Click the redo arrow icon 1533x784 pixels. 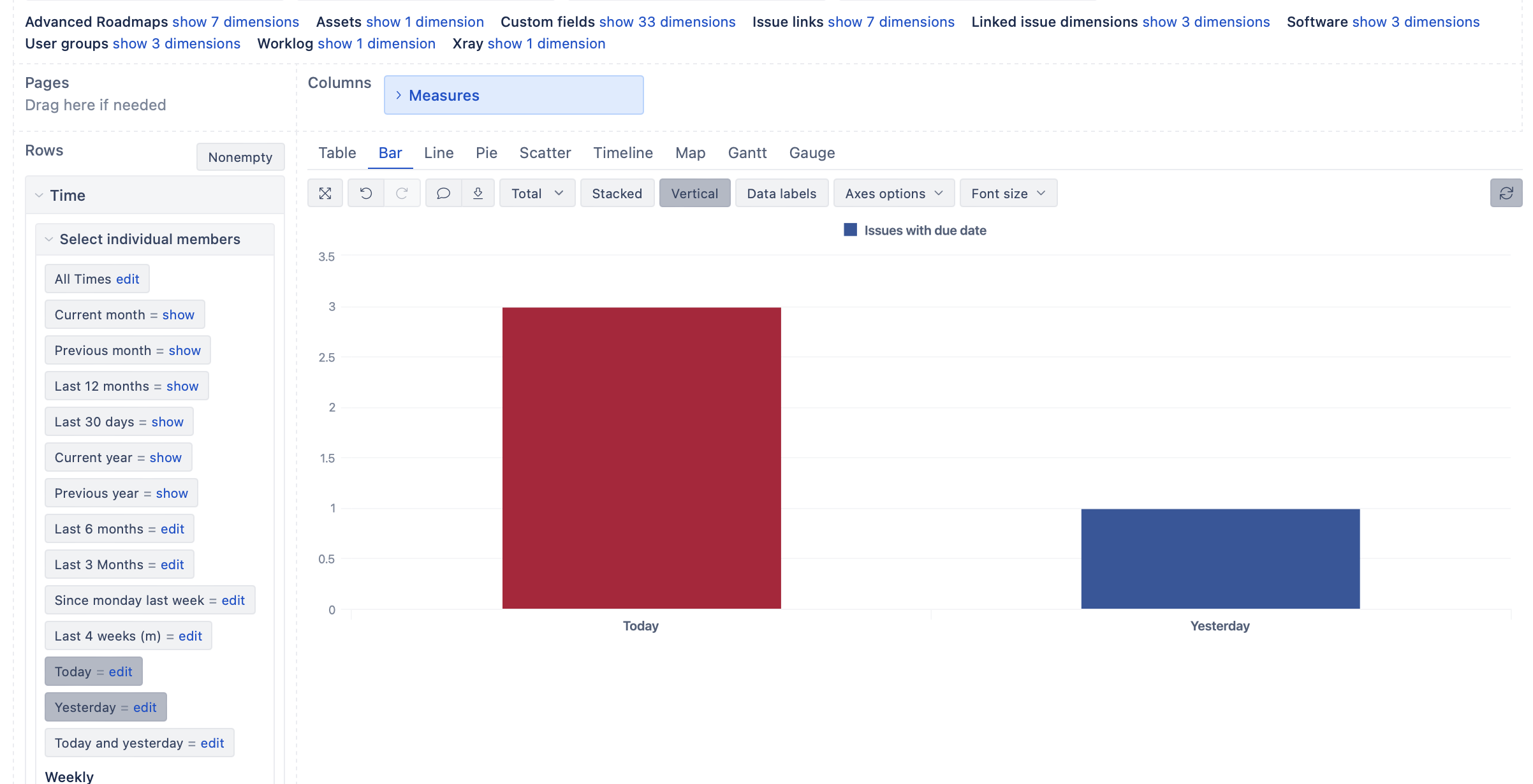click(x=402, y=193)
